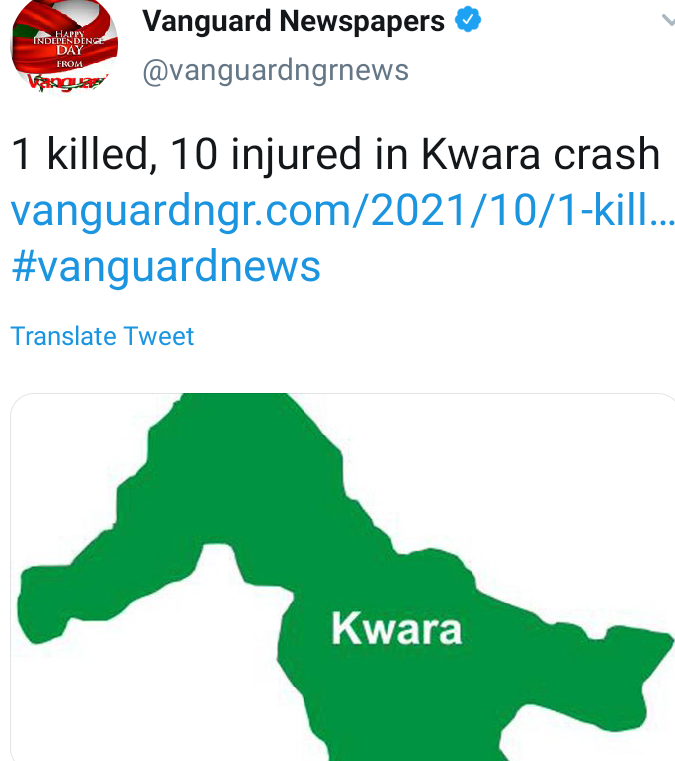675x761 pixels.
Task: Follow the #vanguardnews hashtag
Action: 165,266
